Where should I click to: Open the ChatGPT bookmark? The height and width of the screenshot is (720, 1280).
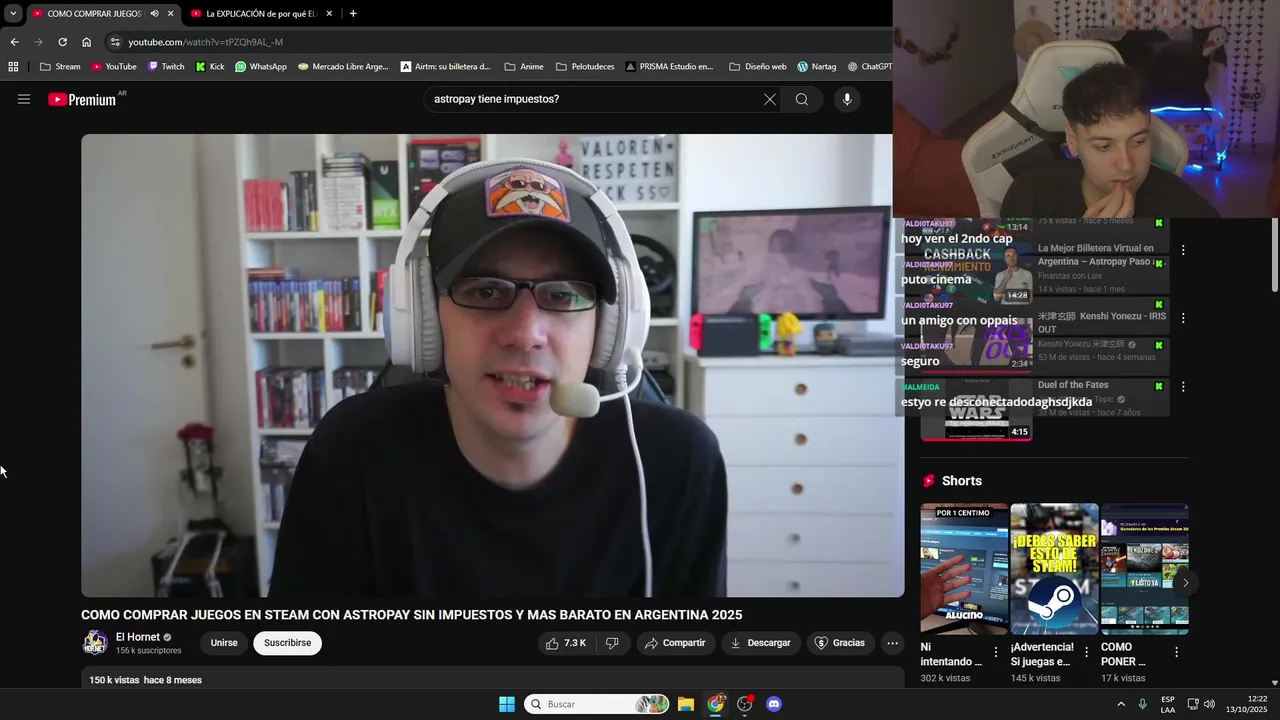tap(869, 67)
